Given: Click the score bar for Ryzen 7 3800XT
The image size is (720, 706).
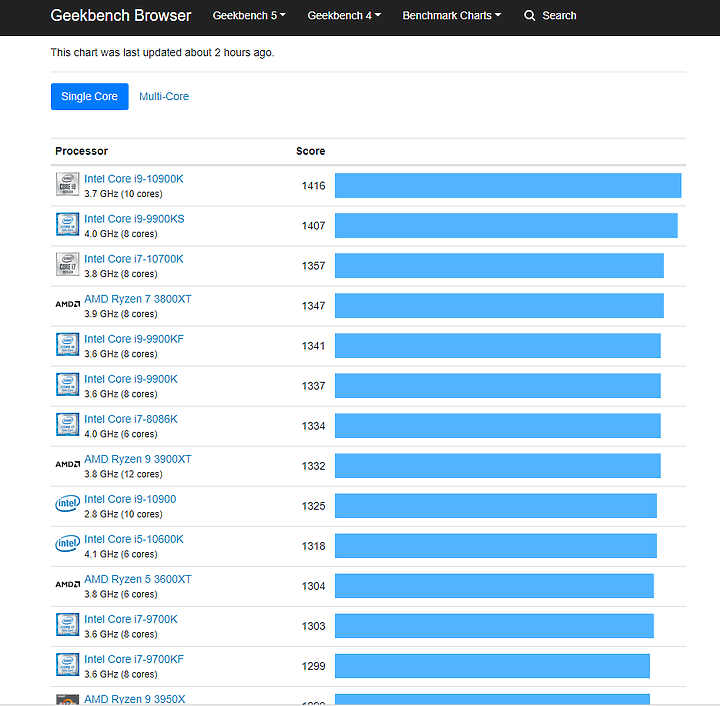Looking at the screenshot, I should 499,305.
